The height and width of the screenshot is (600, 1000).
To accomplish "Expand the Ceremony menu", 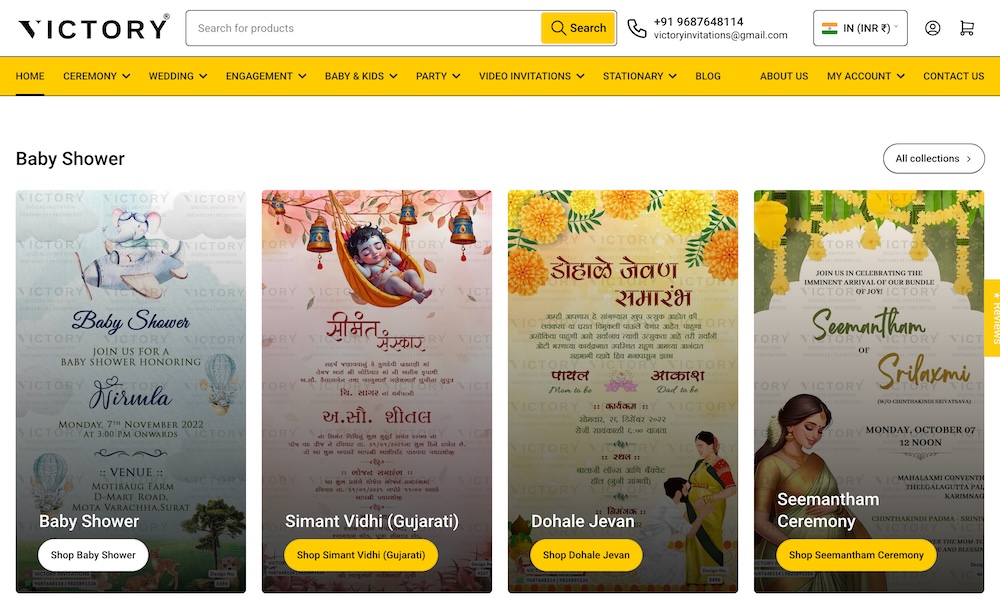I will click(x=96, y=76).
